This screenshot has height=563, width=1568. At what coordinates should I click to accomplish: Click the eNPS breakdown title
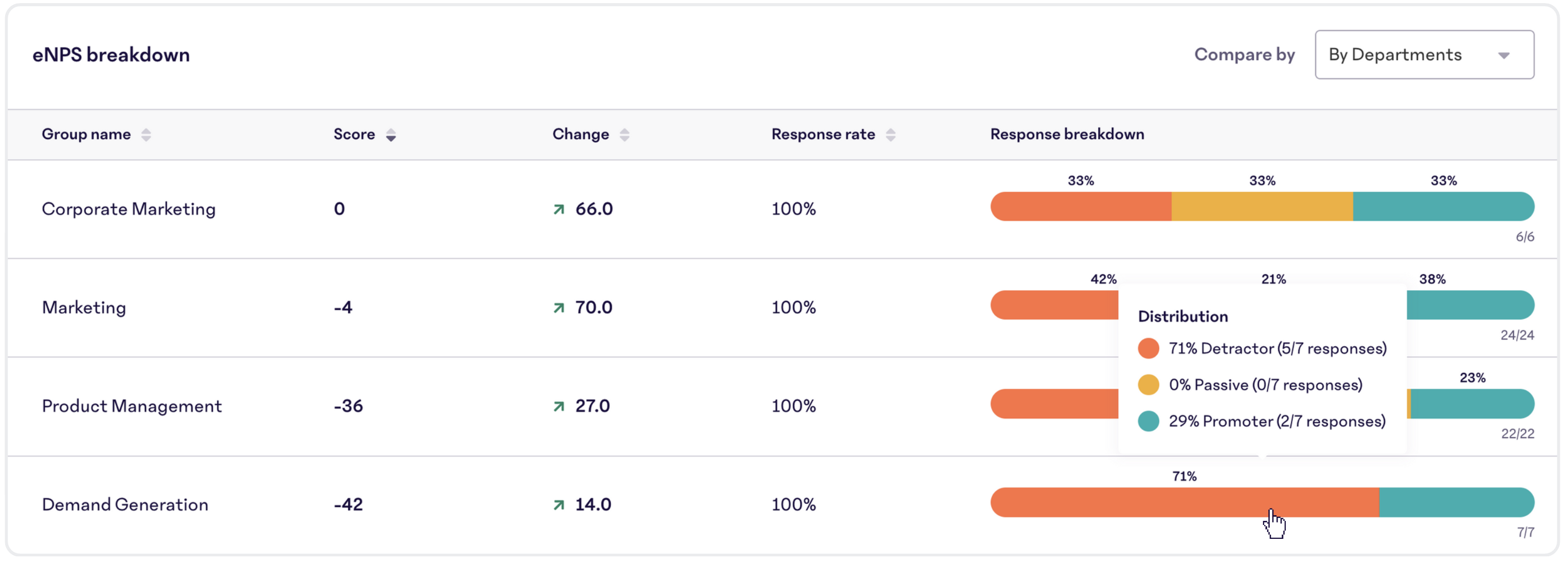[111, 55]
